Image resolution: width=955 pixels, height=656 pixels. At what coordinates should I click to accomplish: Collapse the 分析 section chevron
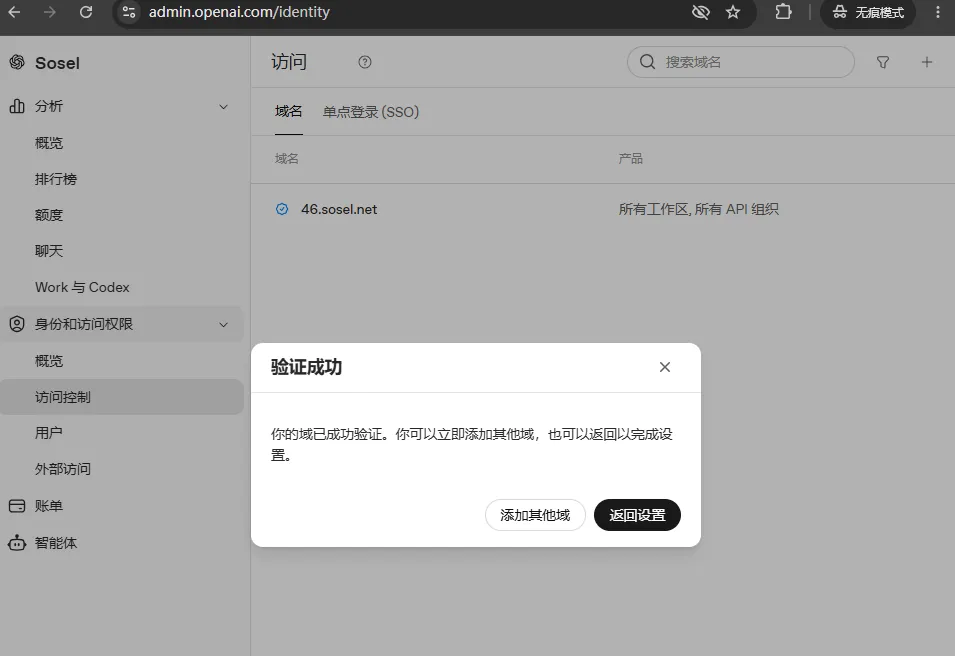224,107
